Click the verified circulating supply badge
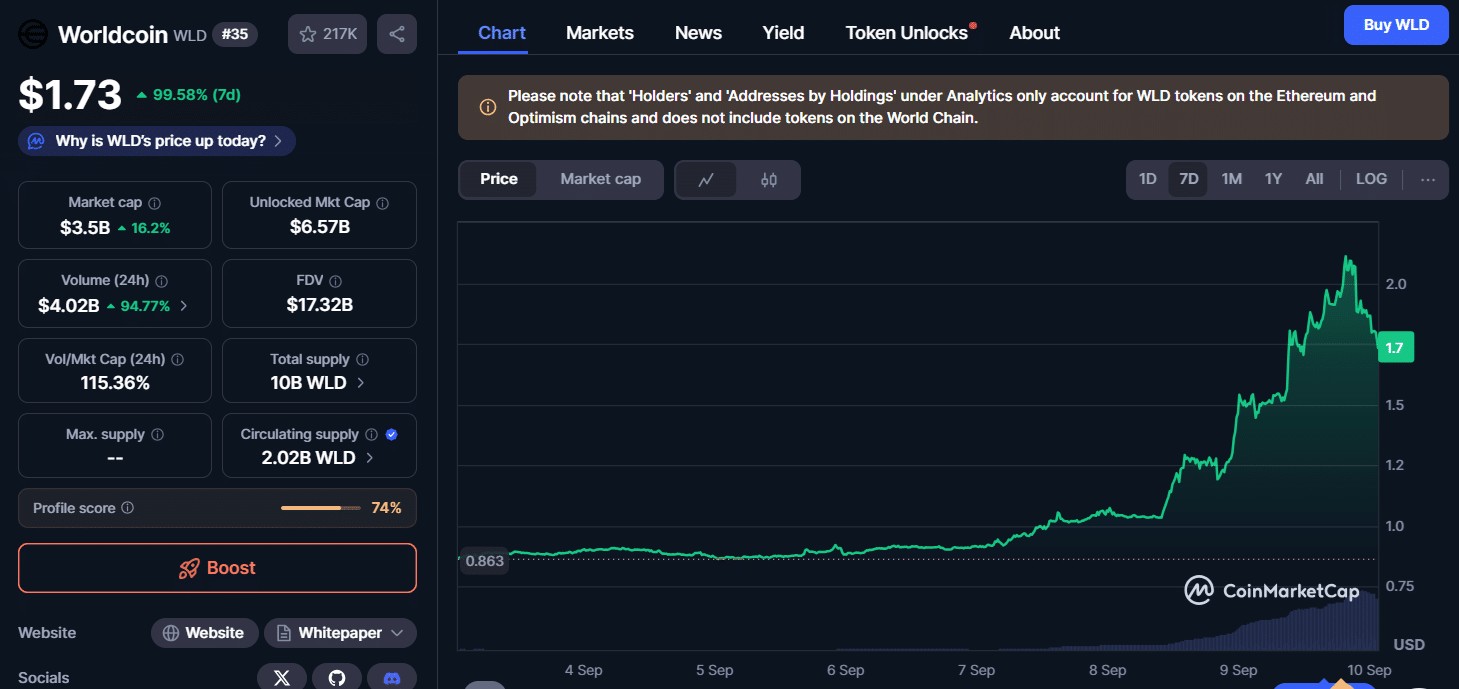The height and width of the screenshot is (689, 1459). tap(392, 434)
